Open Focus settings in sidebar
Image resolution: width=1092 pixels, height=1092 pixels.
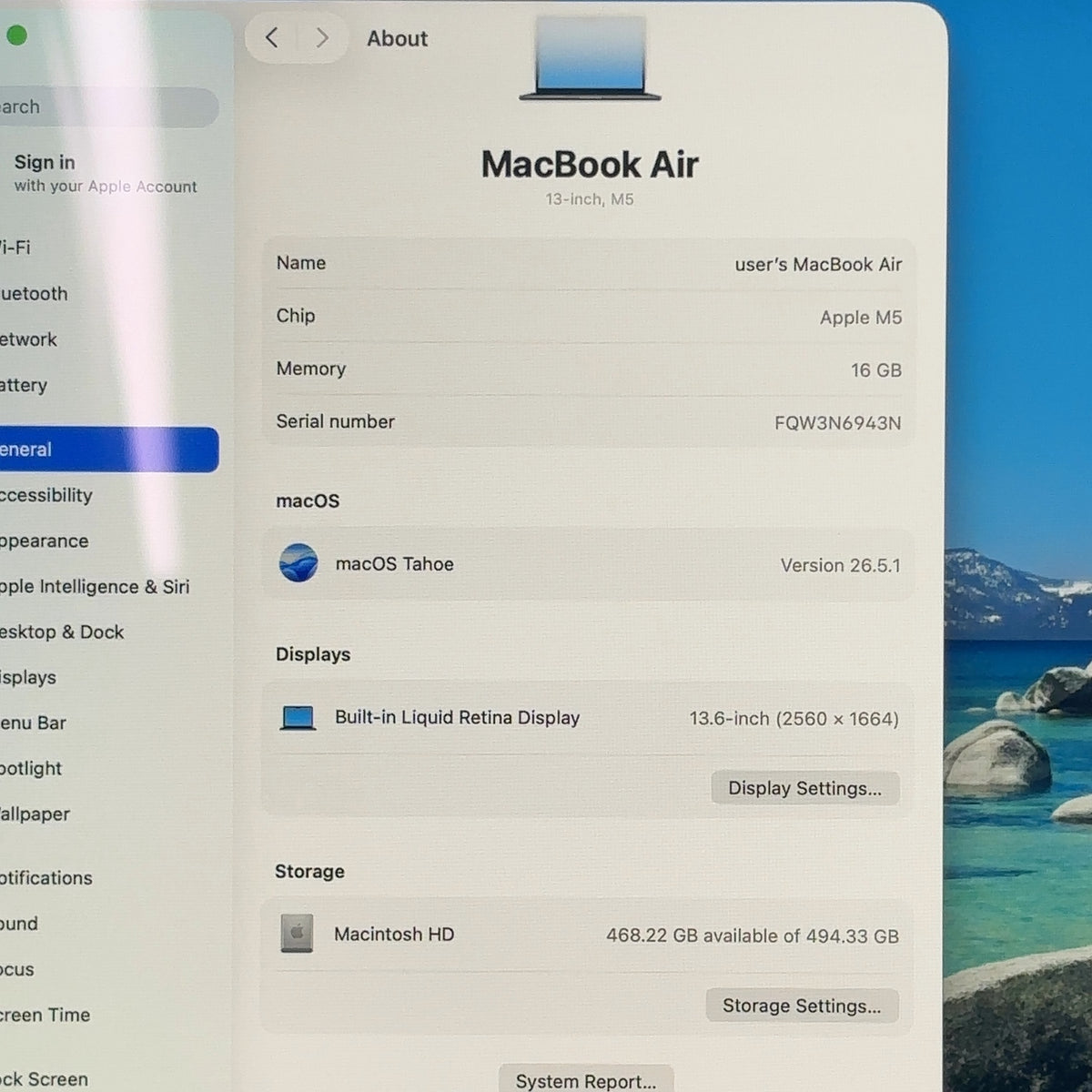[x=17, y=969]
